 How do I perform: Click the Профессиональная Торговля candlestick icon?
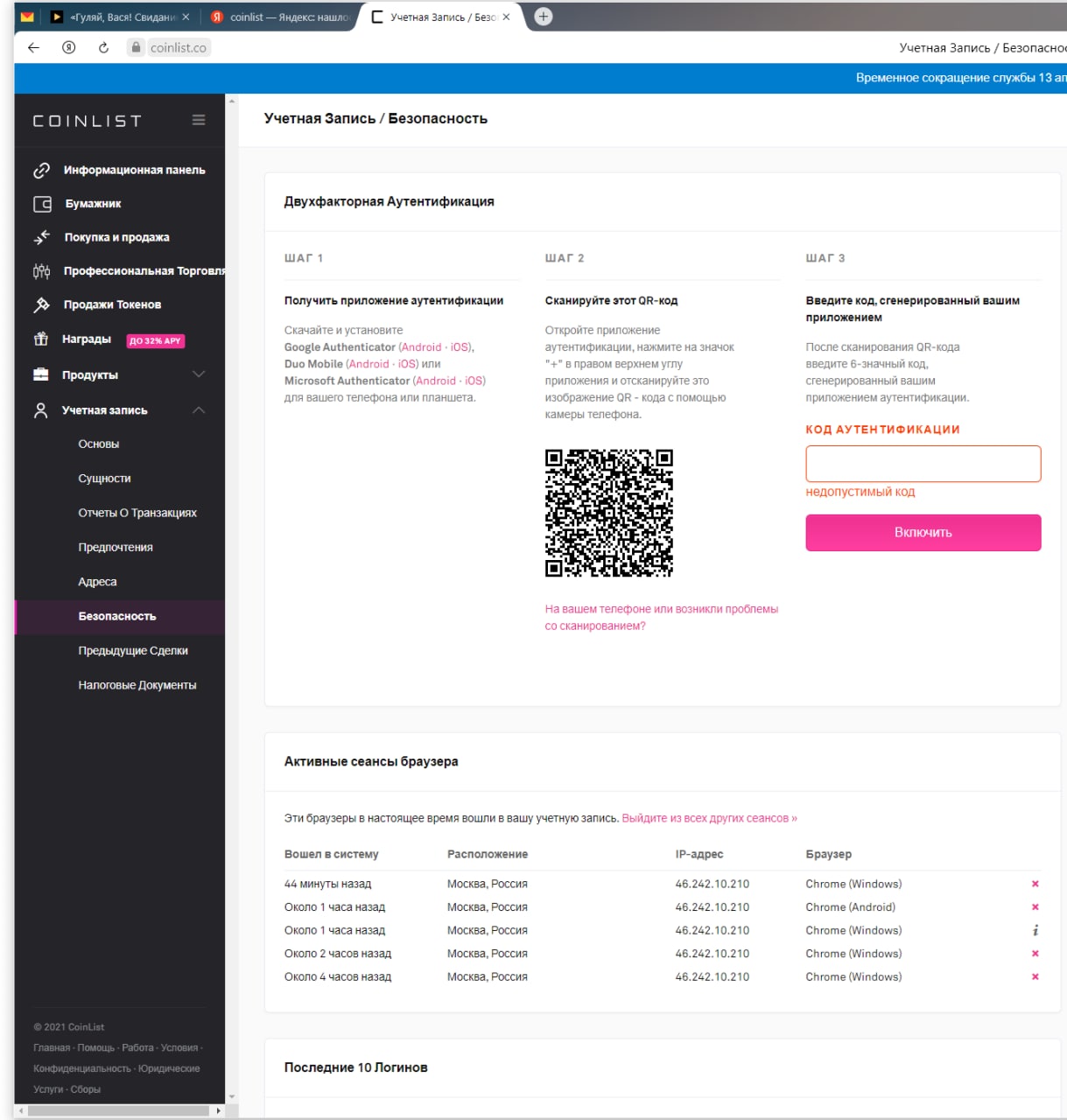[41, 271]
